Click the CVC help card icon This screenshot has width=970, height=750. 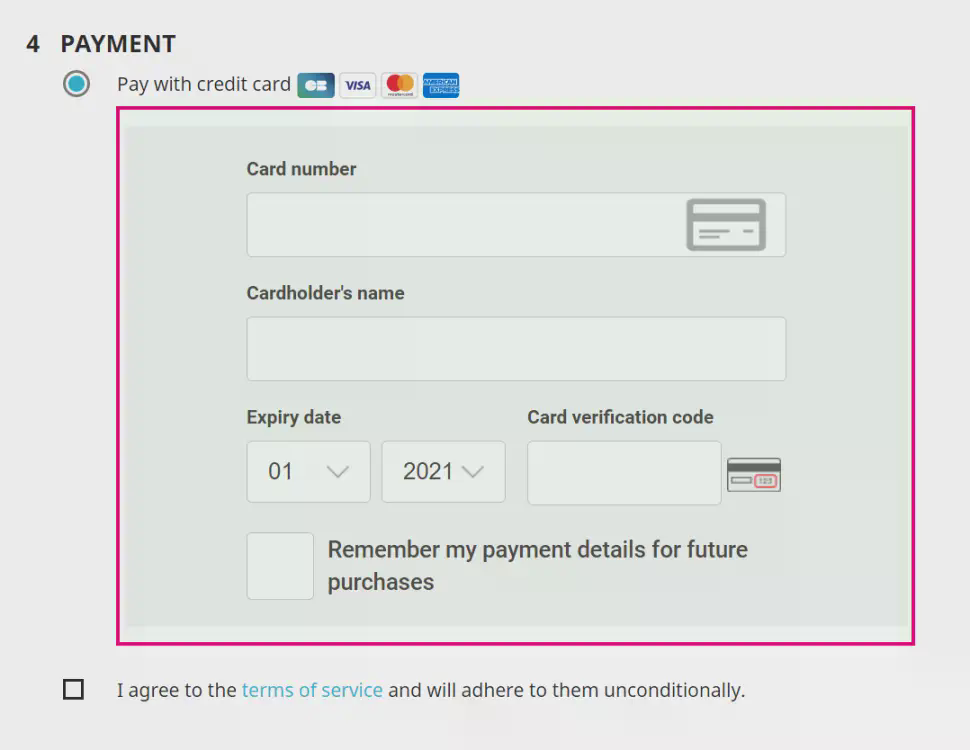[x=753, y=475]
